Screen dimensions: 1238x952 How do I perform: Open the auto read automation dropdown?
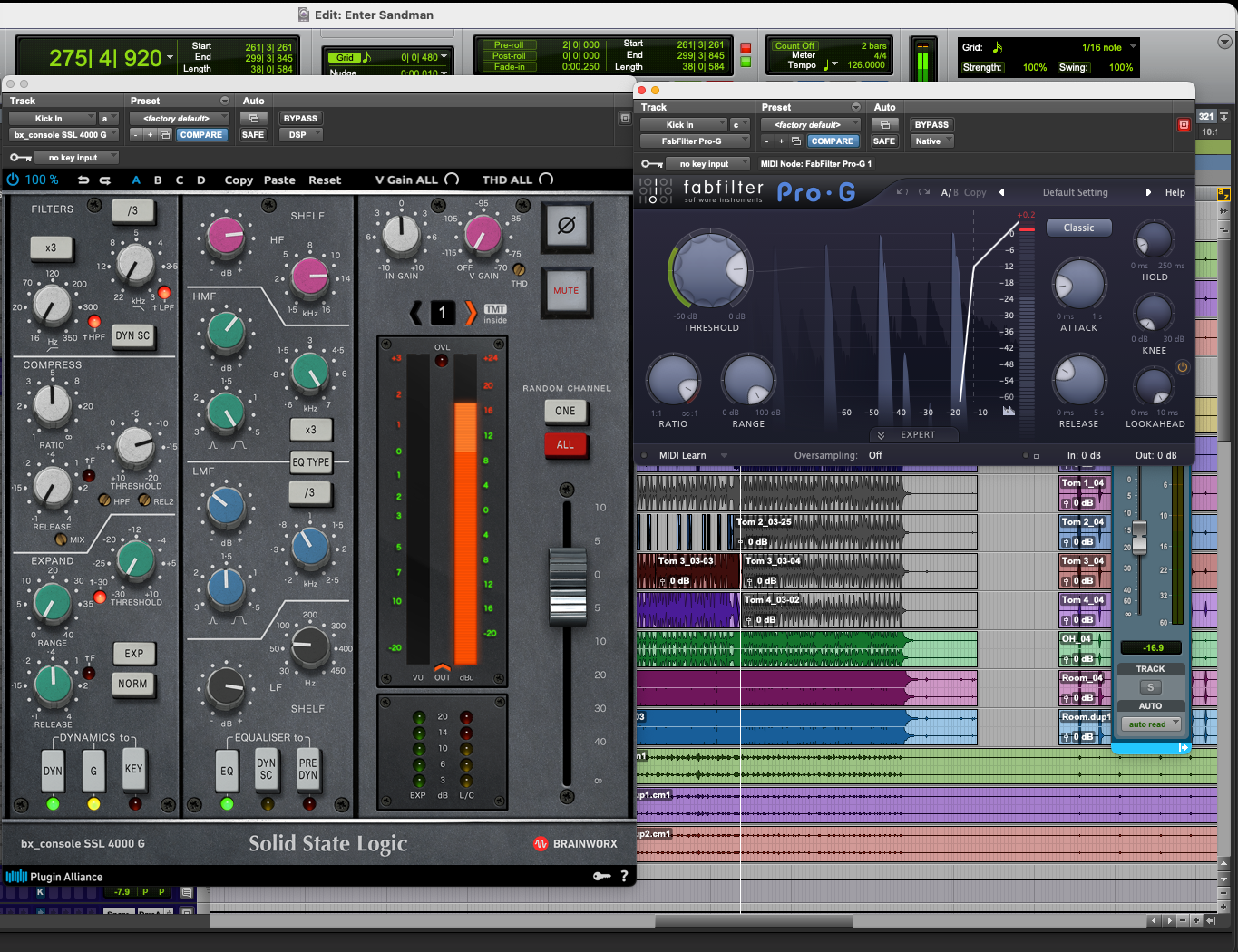pyautogui.click(x=1152, y=724)
